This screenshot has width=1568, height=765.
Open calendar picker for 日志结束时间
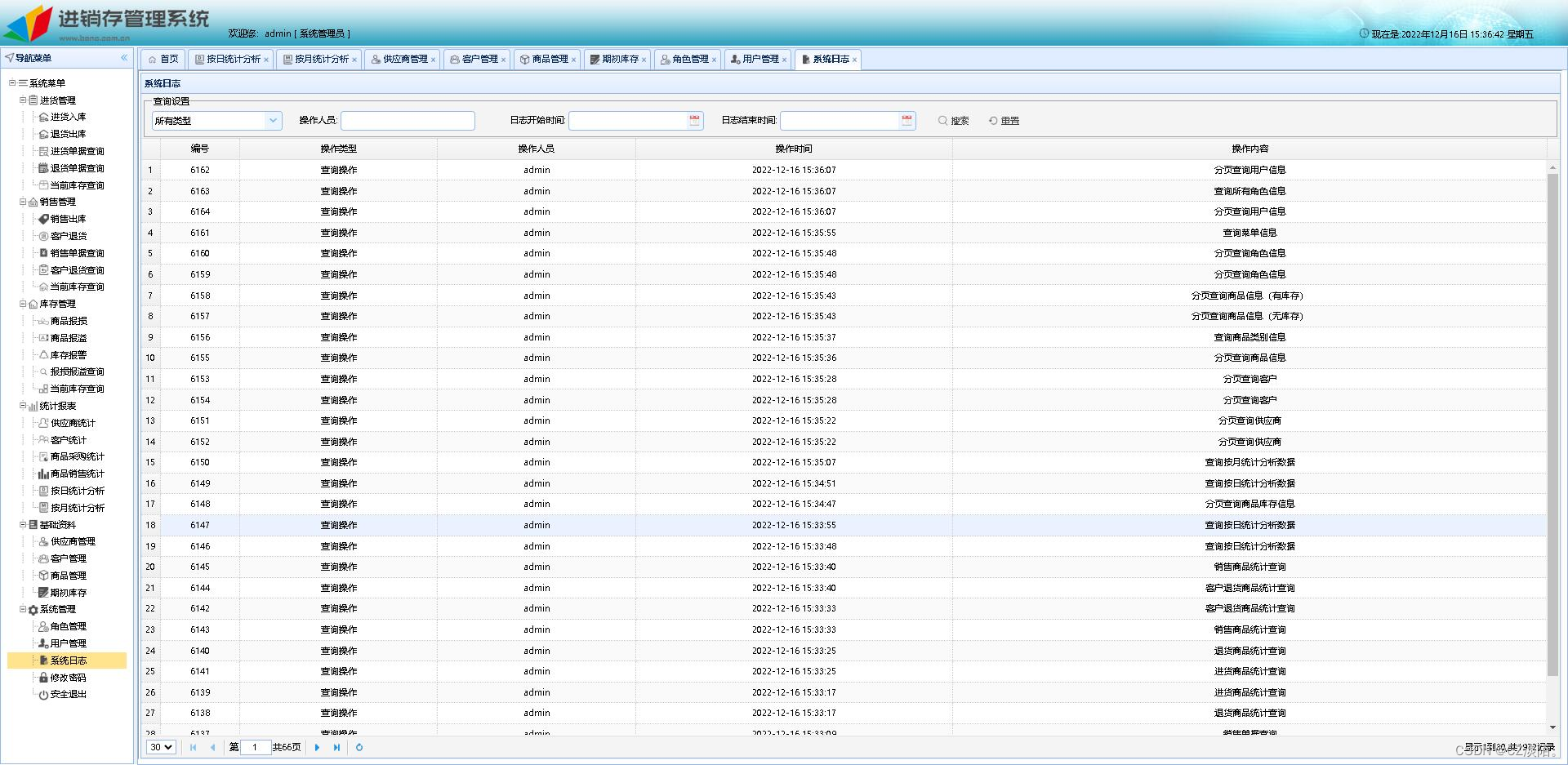906,121
